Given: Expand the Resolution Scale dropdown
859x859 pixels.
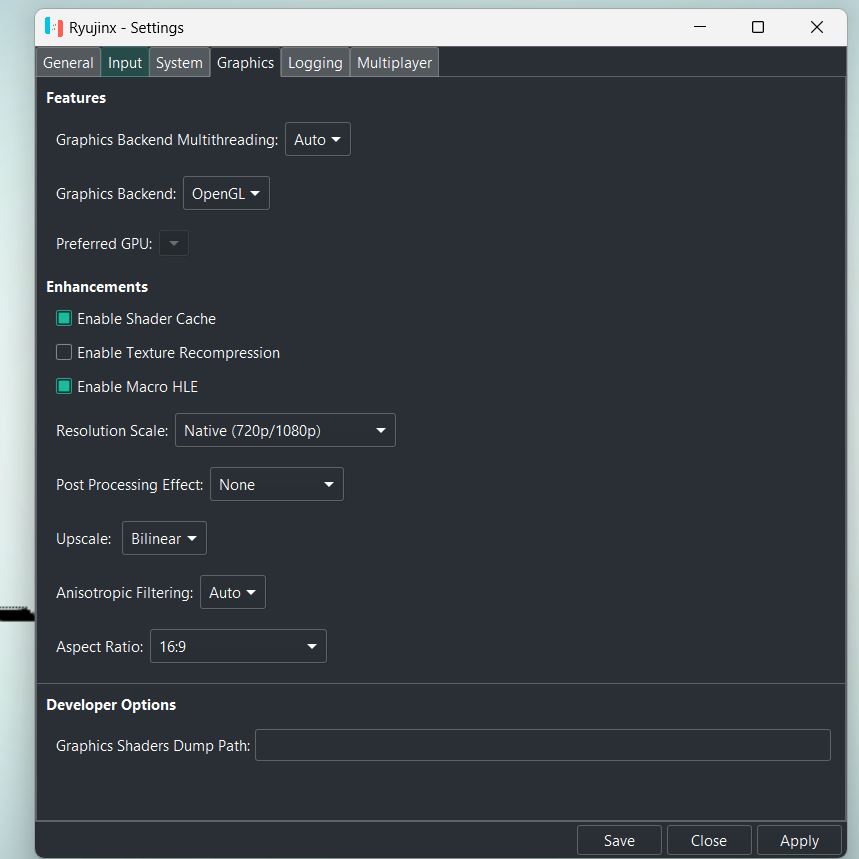Looking at the screenshot, I should tap(285, 431).
